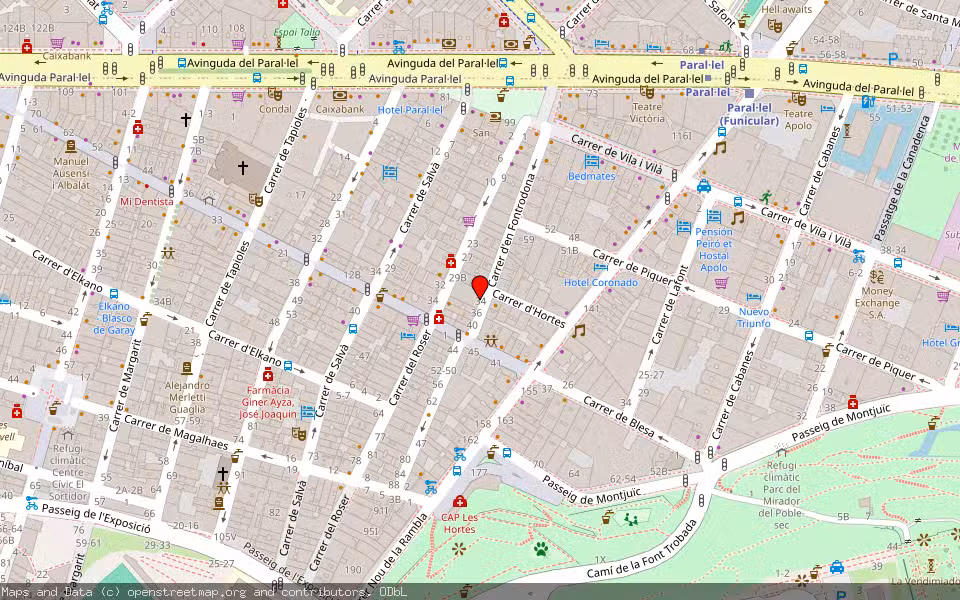This screenshot has height=600, width=960.
Task: Click shelter icon above Refugi climàtic Parc del Mirador
Action: pyautogui.click(x=781, y=452)
